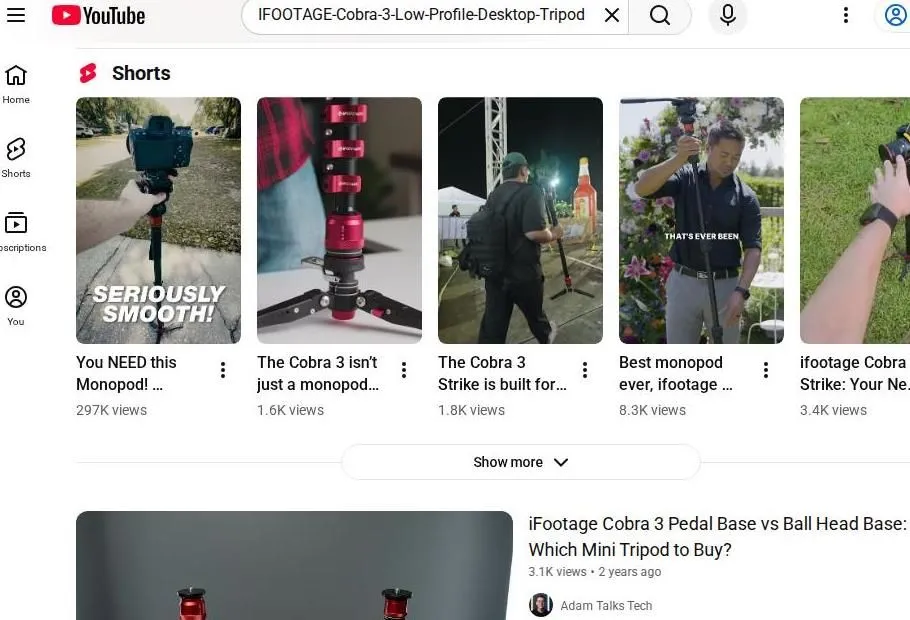This screenshot has height=620, width=910.
Task: Open options for the 'You NEED this Monopod' short
Action: pos(222,369)
